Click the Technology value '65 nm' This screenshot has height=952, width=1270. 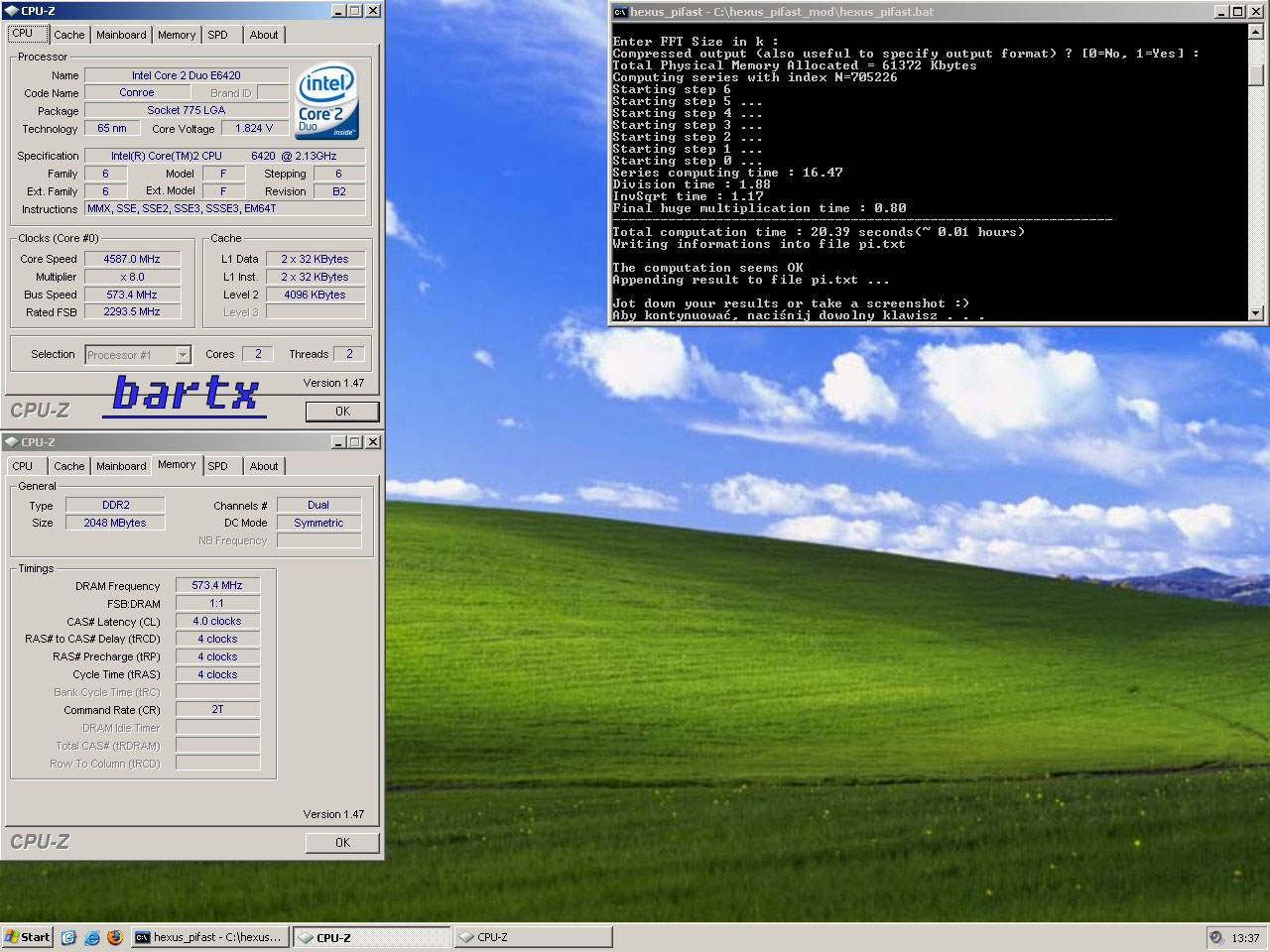[x=112, y=128]
